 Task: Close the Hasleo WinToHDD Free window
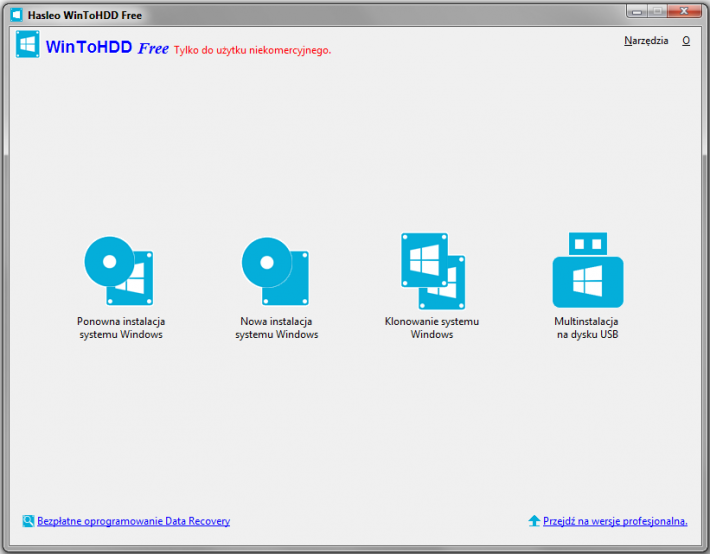(x=684, y=11)
